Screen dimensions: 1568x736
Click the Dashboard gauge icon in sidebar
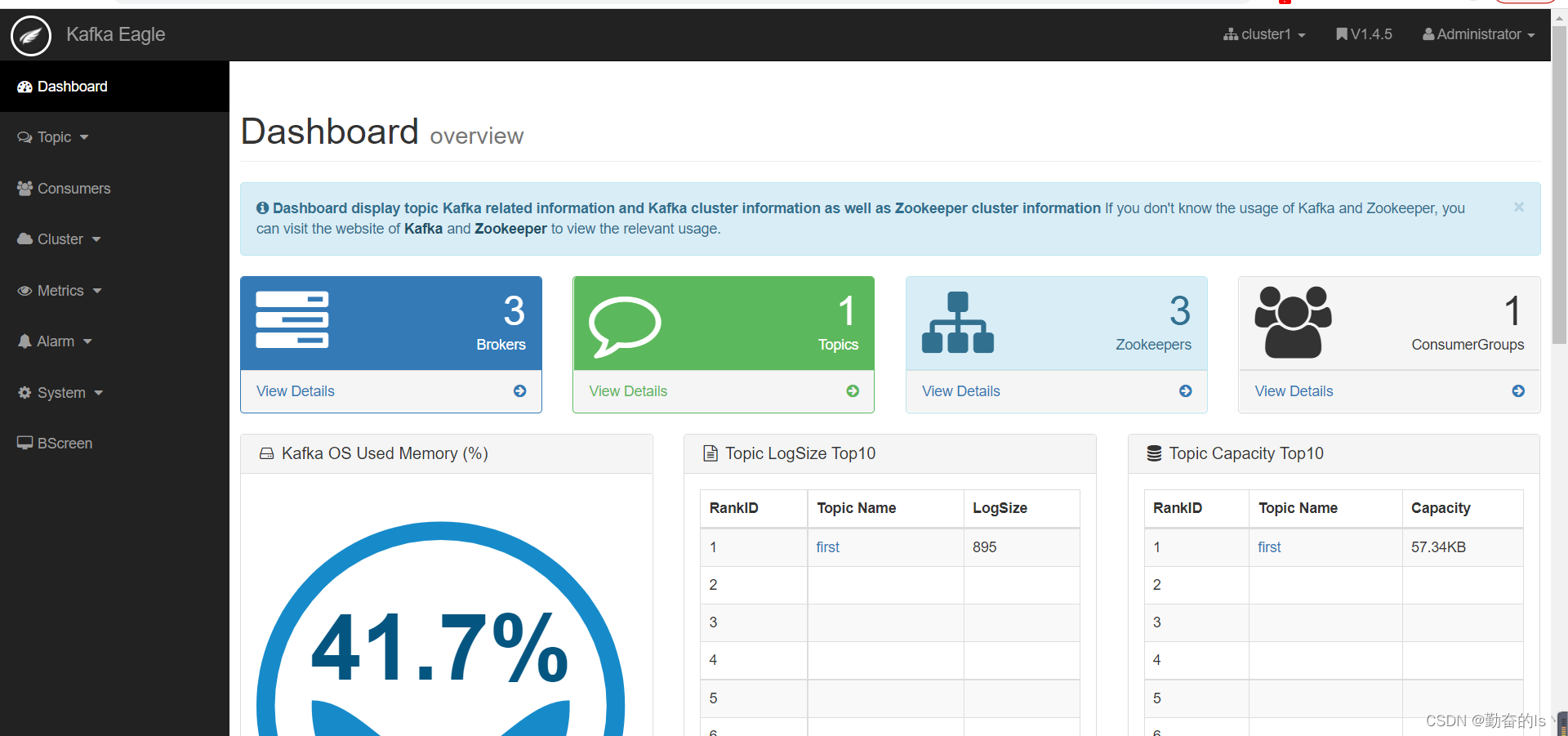pyautogui.click(x=24, y=87)
